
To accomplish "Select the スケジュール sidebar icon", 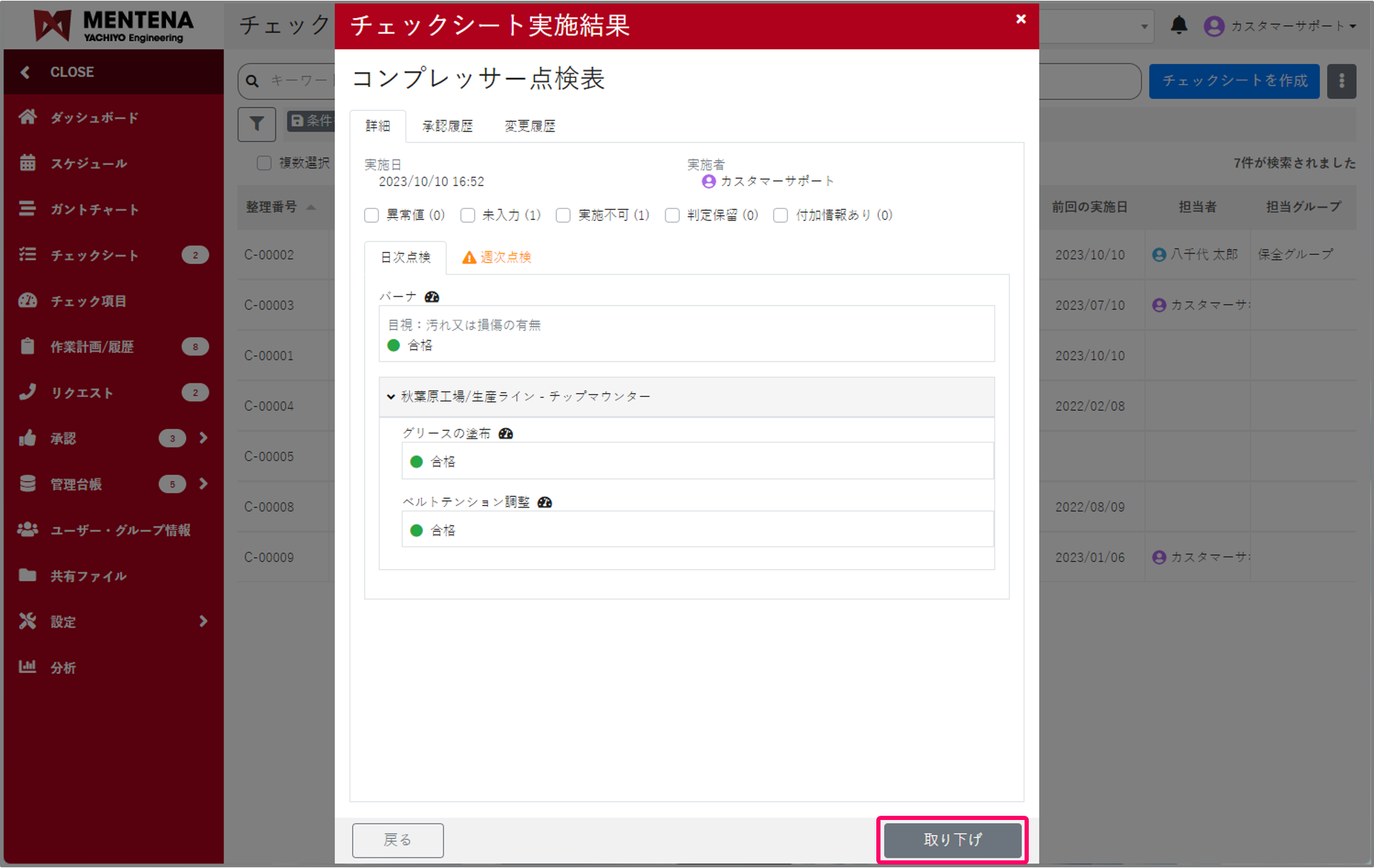I will pos(28,163).
